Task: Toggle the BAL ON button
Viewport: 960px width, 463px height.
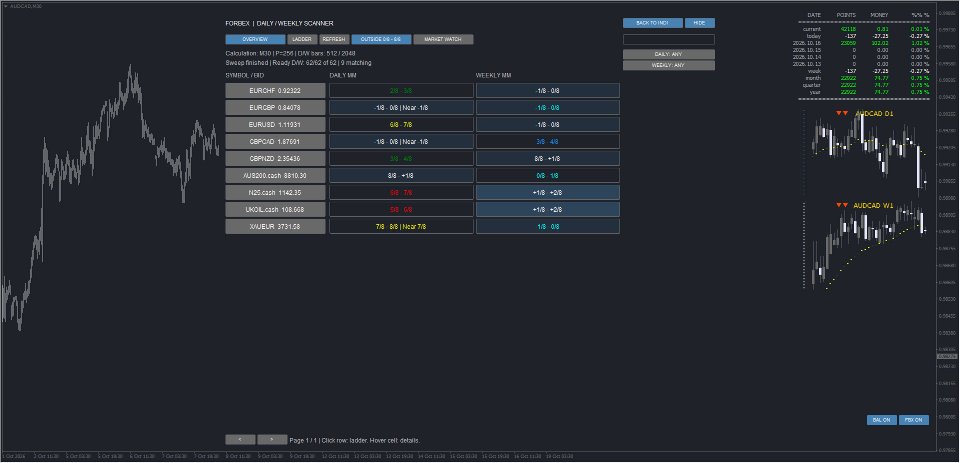Action: point(882,420)
